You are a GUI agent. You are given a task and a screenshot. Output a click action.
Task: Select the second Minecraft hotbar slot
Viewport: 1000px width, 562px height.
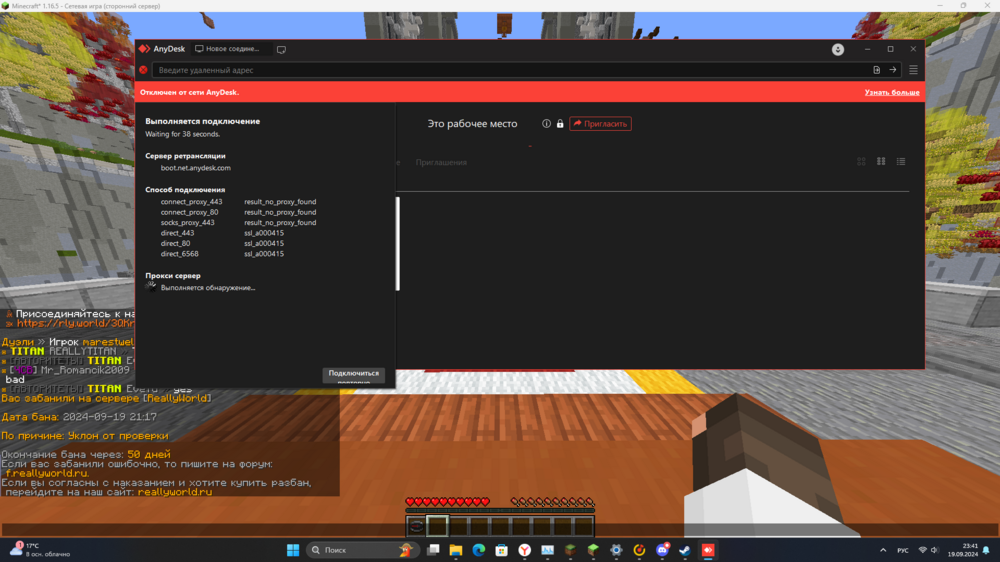click(x=438, y=526)
